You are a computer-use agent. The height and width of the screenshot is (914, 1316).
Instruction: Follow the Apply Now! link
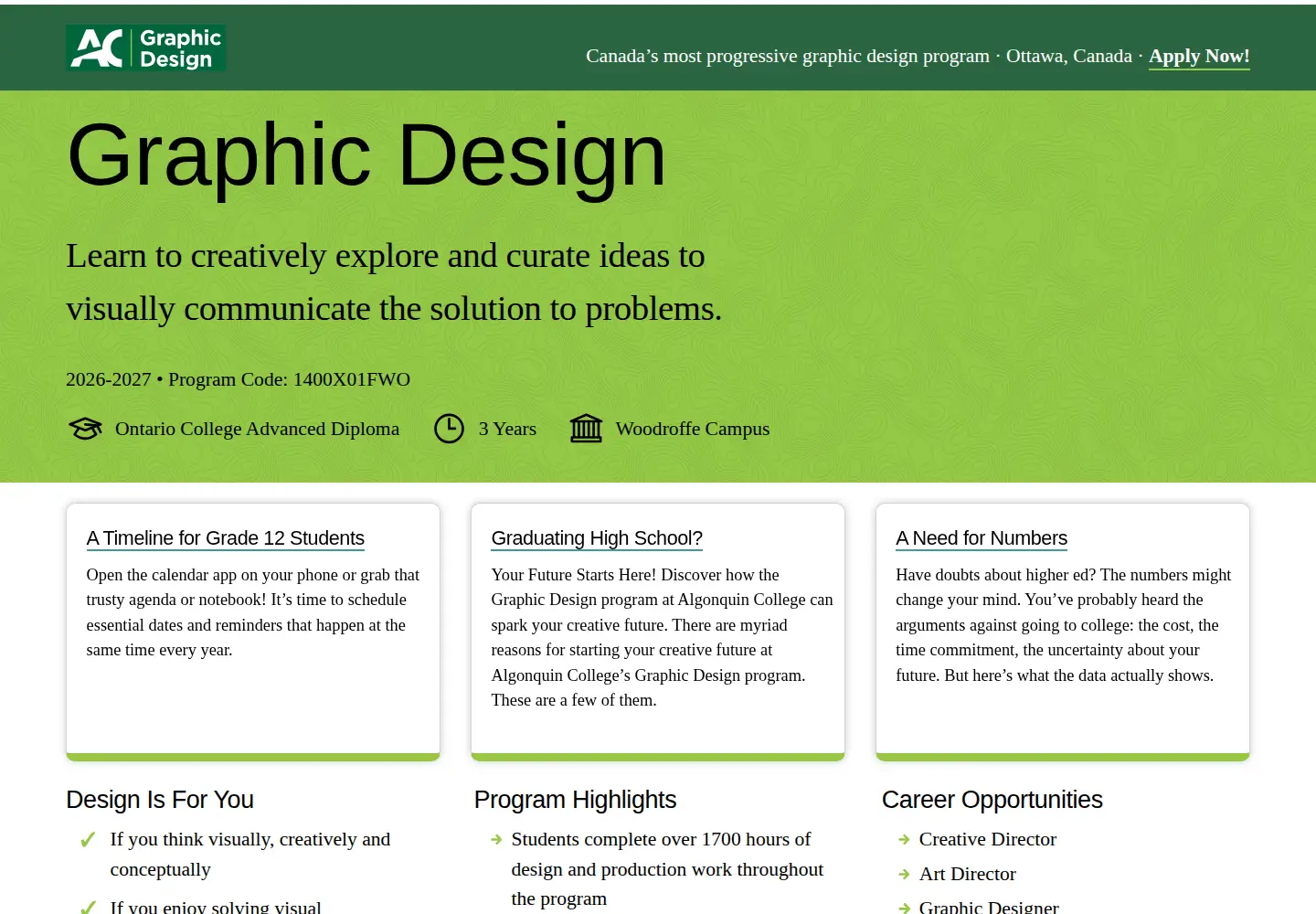click(x=1199, y=57)
